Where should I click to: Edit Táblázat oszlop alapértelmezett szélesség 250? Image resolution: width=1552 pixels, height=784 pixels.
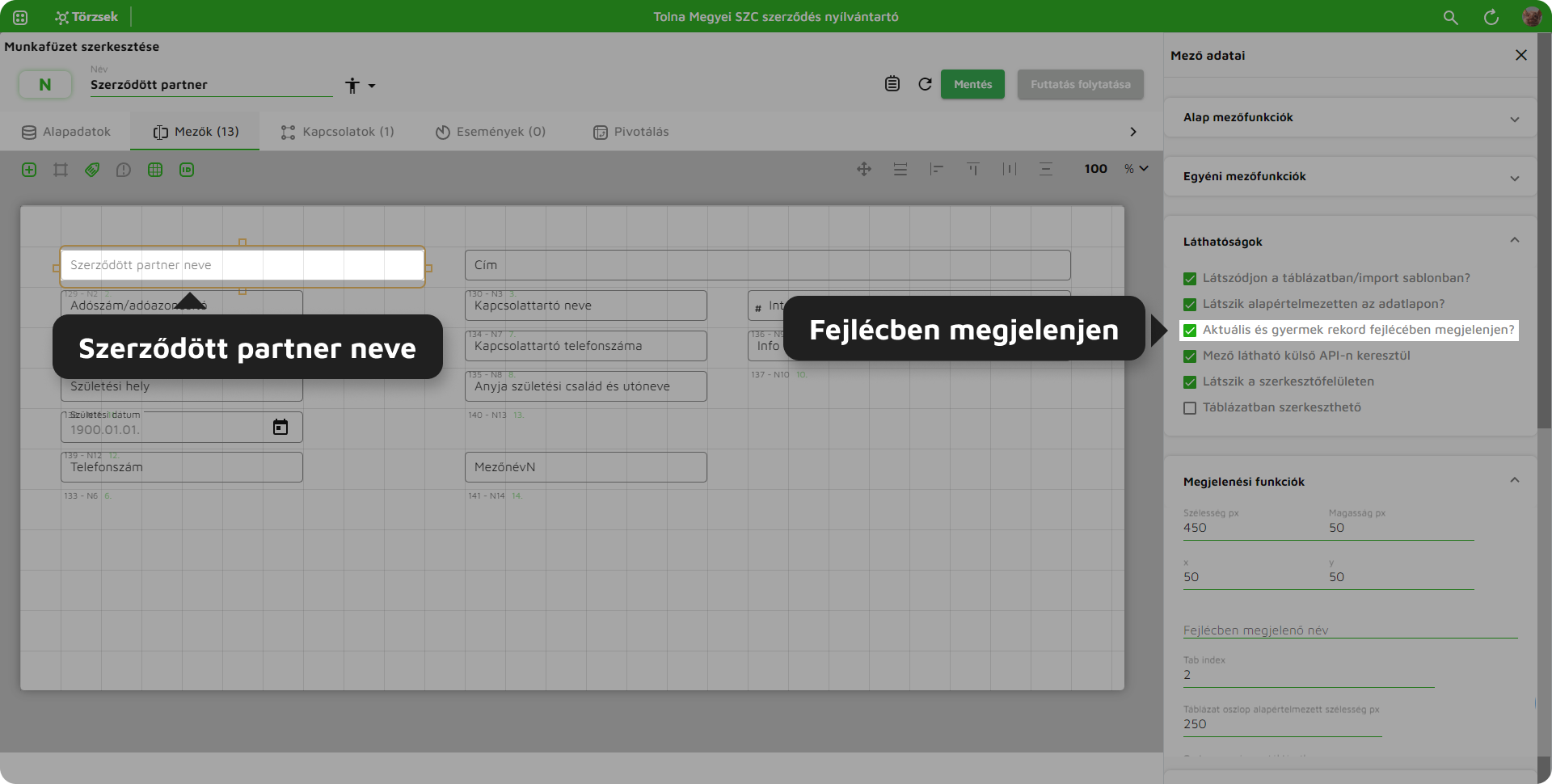(x=1283, y=725)
